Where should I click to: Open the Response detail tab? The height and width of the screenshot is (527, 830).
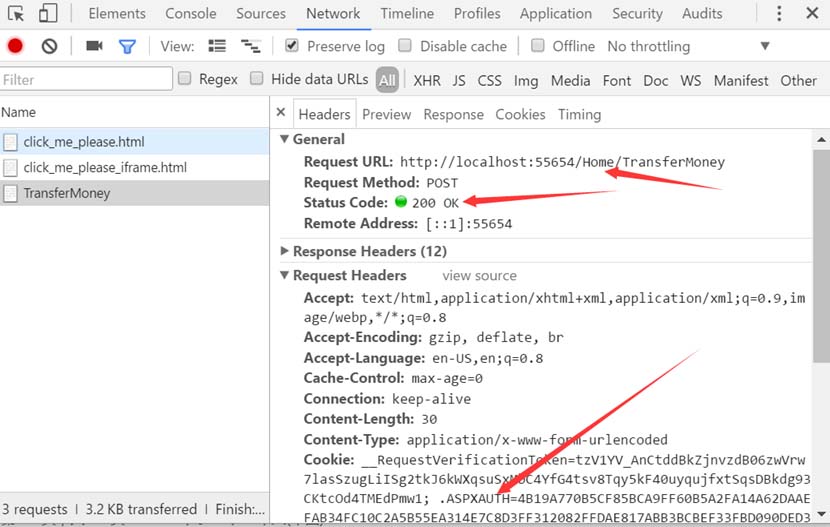[454, 114]
